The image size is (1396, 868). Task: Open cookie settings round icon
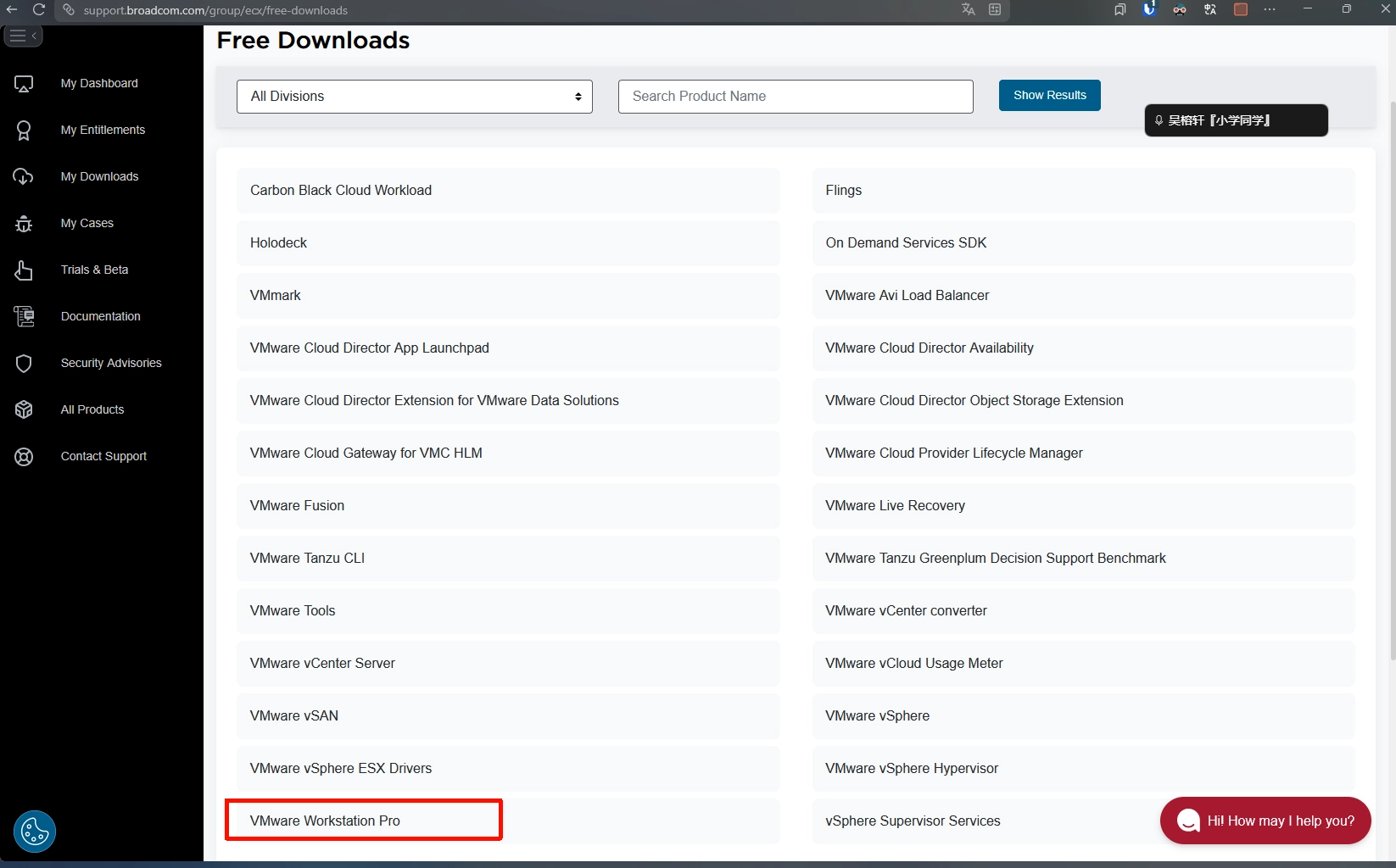click(35, 832)
